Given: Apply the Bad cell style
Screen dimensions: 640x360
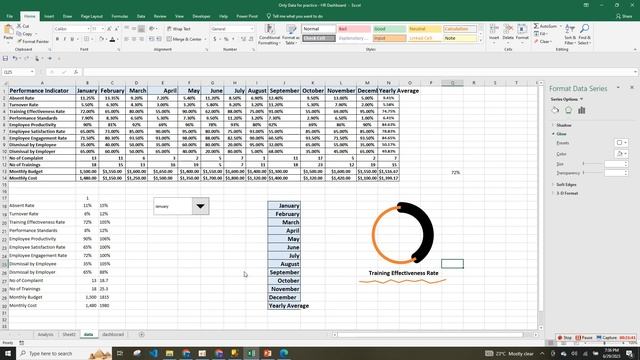Looking at the screenshot, I should click(x=354, y=29).
